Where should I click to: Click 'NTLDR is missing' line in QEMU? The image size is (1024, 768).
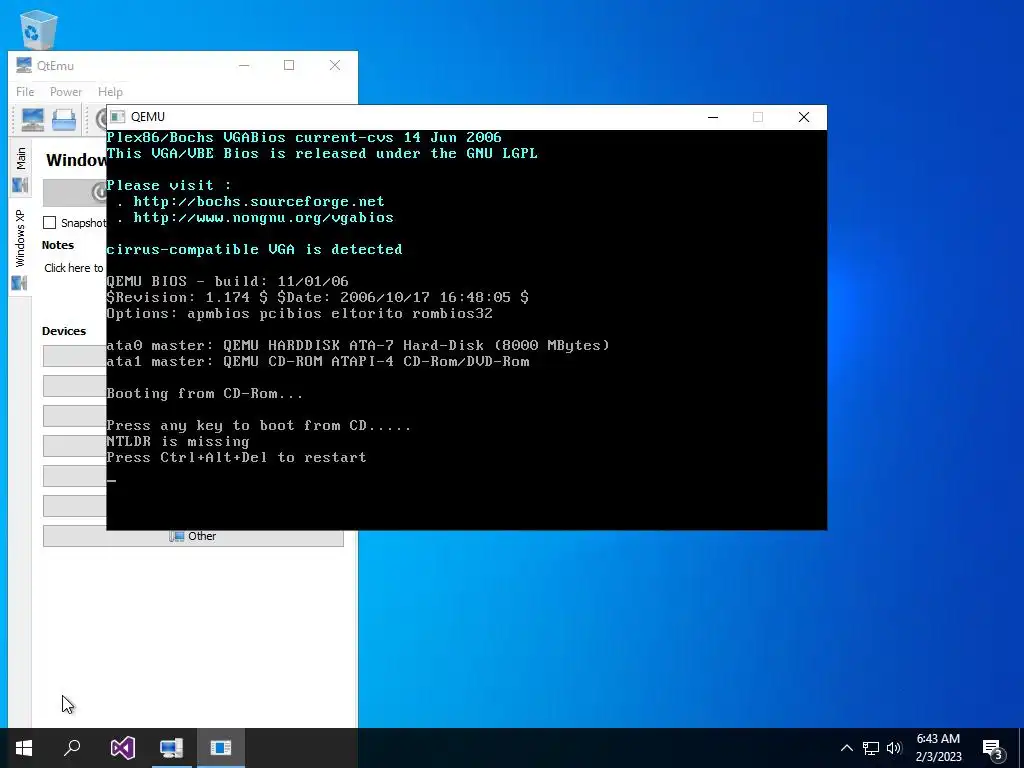click(178, 441)
